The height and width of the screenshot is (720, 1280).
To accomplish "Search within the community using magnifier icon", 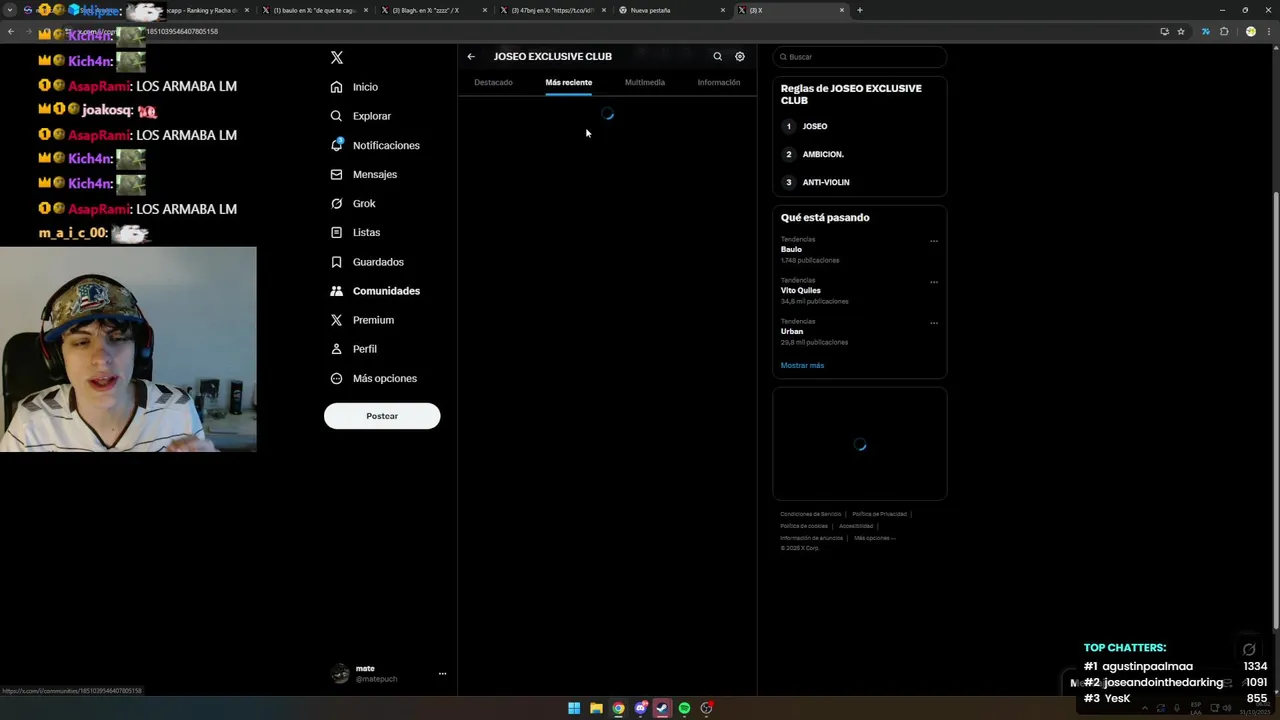I will [x=717, y=57].
